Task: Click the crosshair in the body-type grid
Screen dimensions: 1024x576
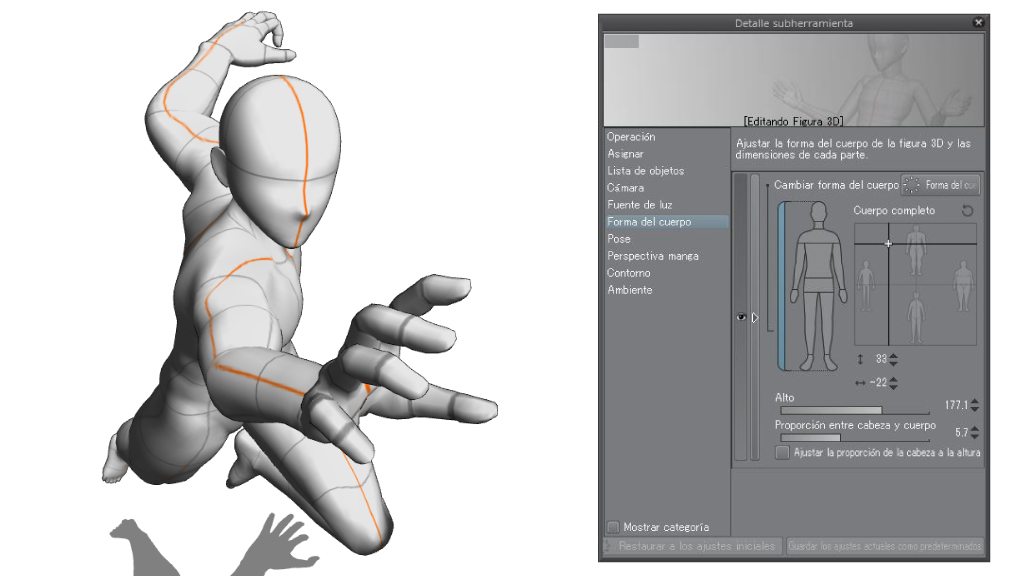Action: tap(888, 244)
